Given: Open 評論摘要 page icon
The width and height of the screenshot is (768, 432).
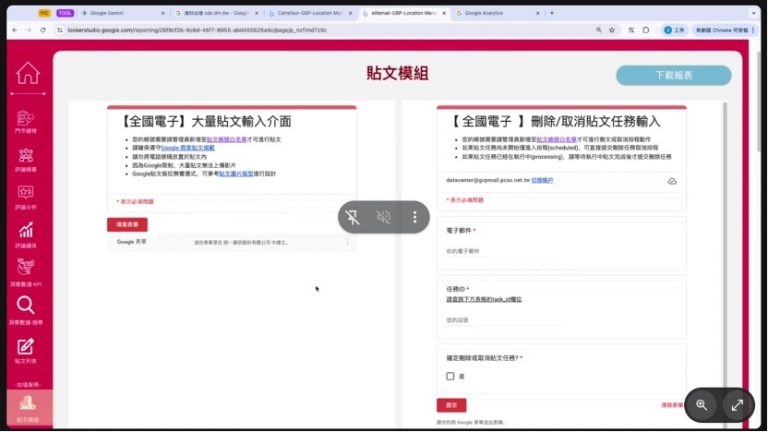Looking at the screenshot, I should point(26,158).
